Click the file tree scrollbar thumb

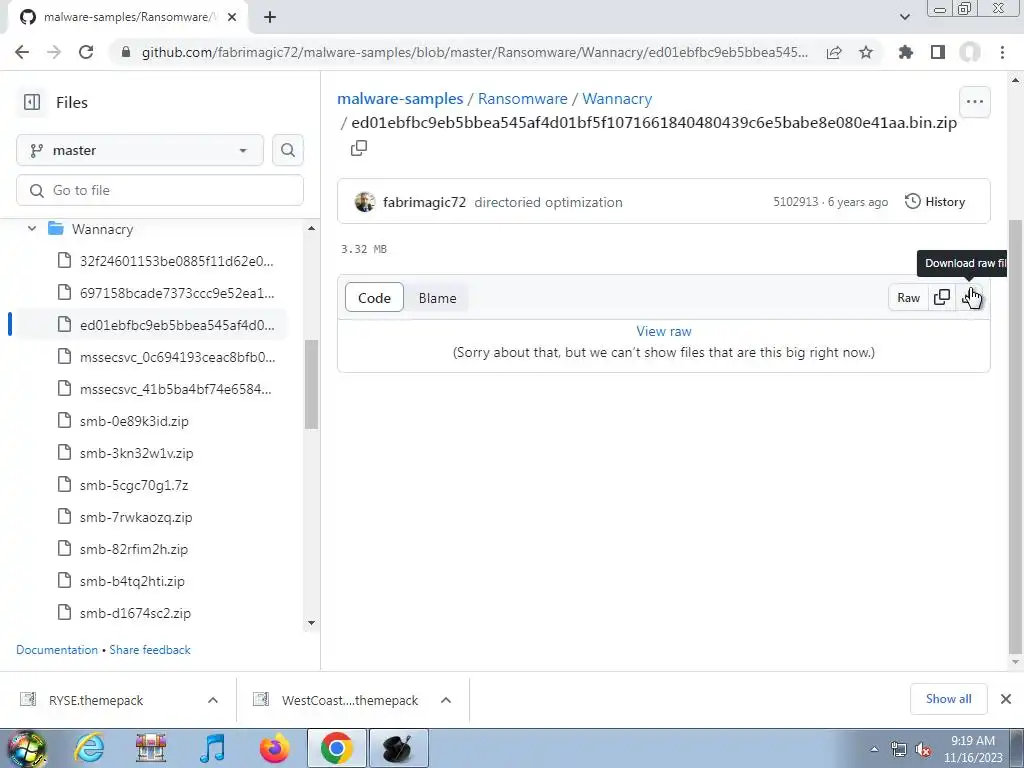[x=312, y=384]
